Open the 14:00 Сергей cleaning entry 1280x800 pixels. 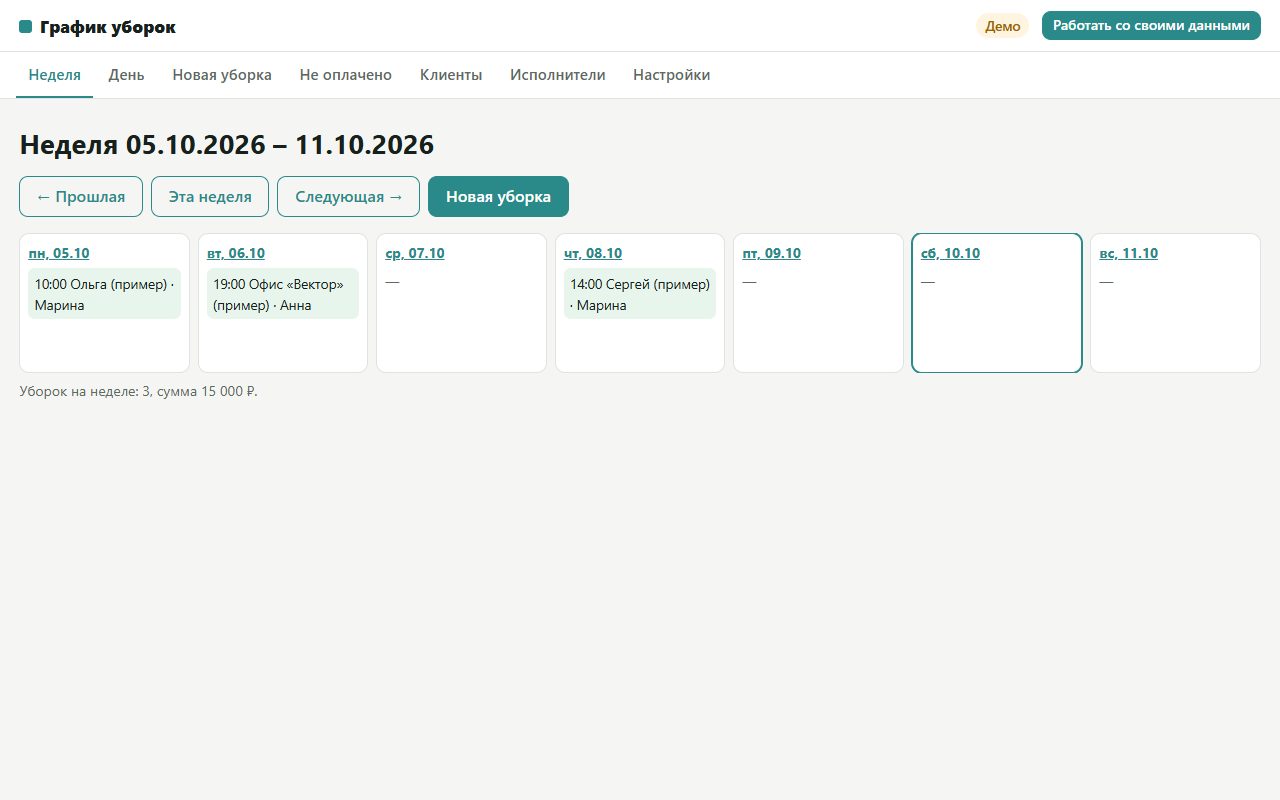[x=640, y=294]
